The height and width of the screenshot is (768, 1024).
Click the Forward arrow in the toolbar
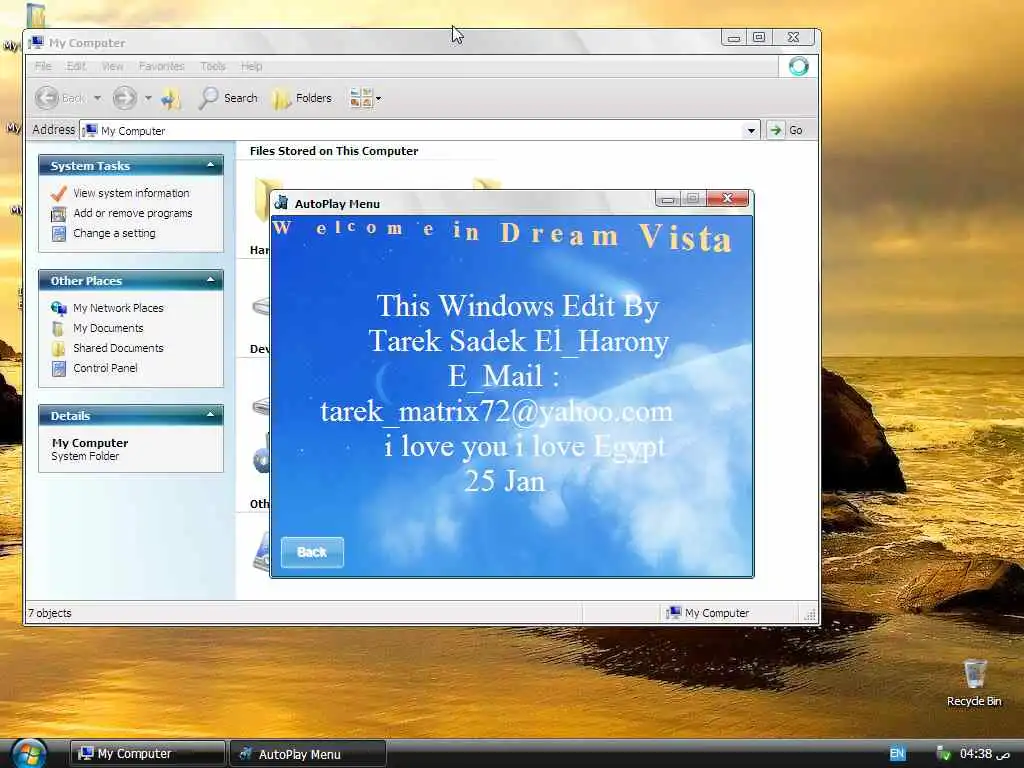tap(125, 98)
